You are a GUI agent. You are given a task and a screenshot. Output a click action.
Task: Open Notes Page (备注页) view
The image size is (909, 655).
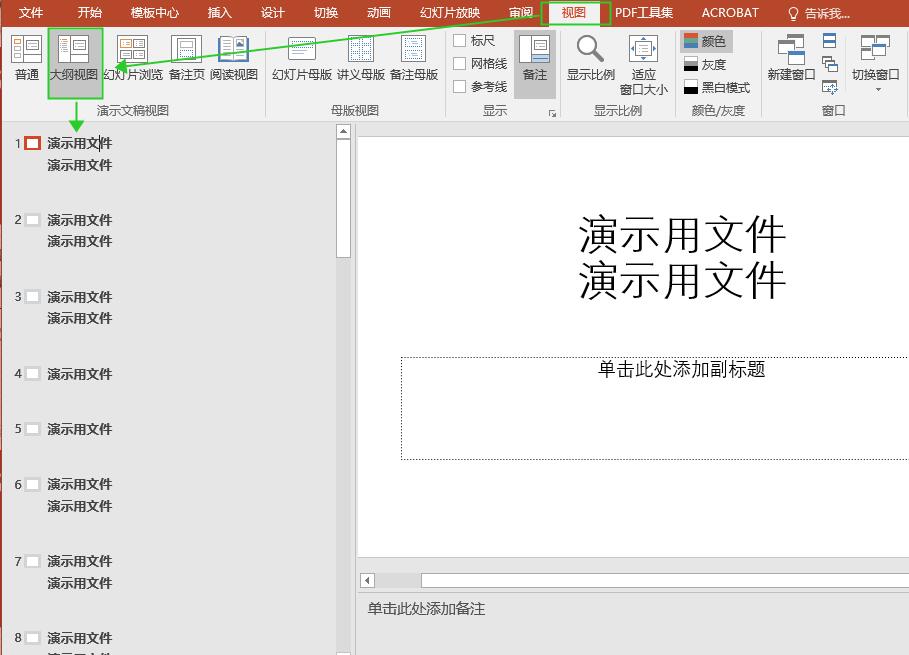[x=186, y=59]
